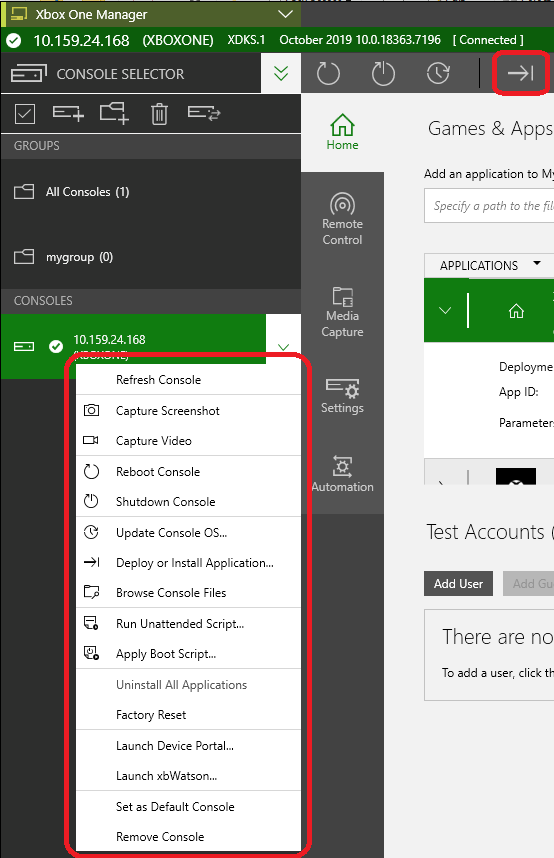The height and width of the screenshot is (858, 554).
Task: Click the reboot console toolbar icon
Action: pyautogui.click(x=328, y=73)
